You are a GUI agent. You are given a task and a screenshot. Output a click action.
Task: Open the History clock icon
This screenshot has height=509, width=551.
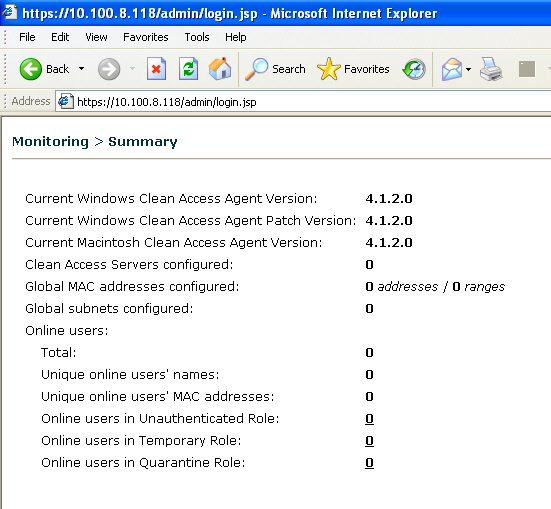click(x=414, y=69)
